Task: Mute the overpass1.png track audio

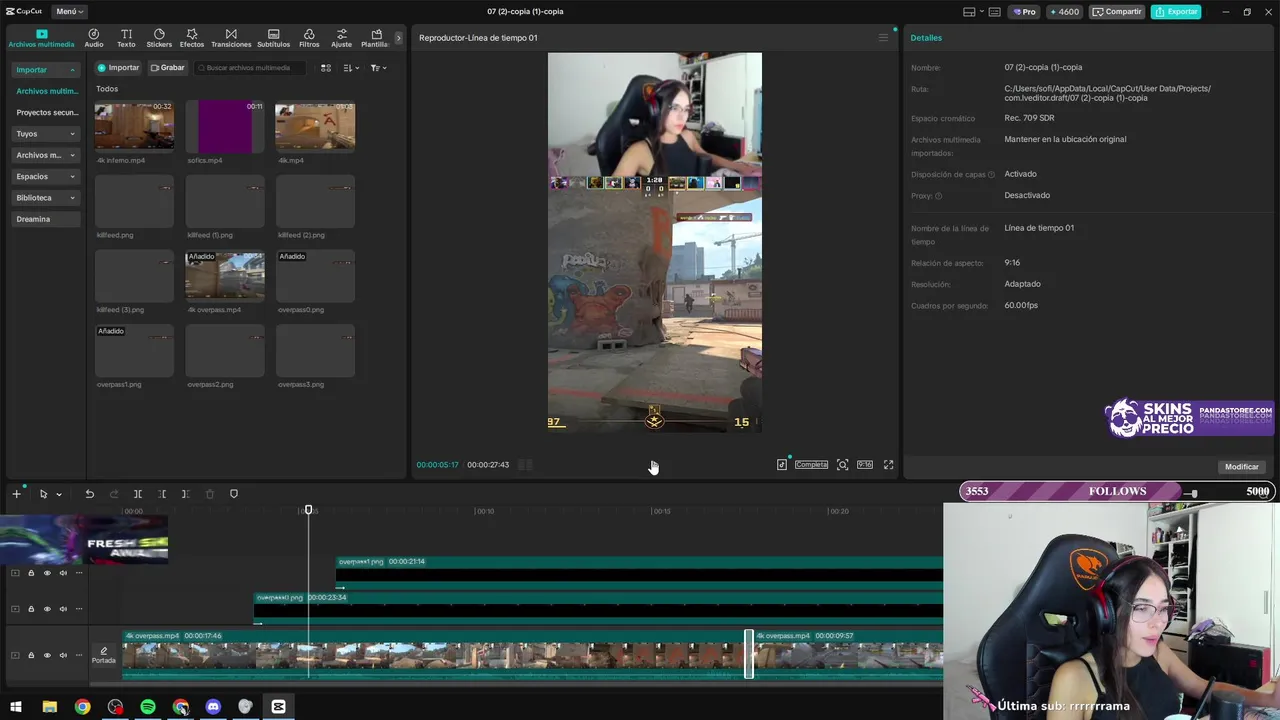Action: (x=63, y=573)
